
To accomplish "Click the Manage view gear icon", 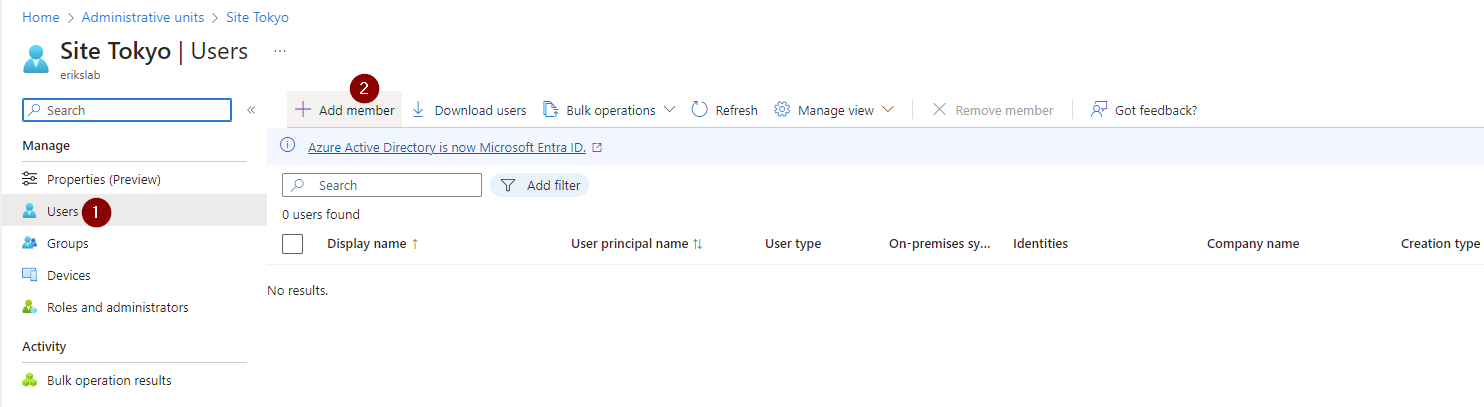I will coord(783,110).
